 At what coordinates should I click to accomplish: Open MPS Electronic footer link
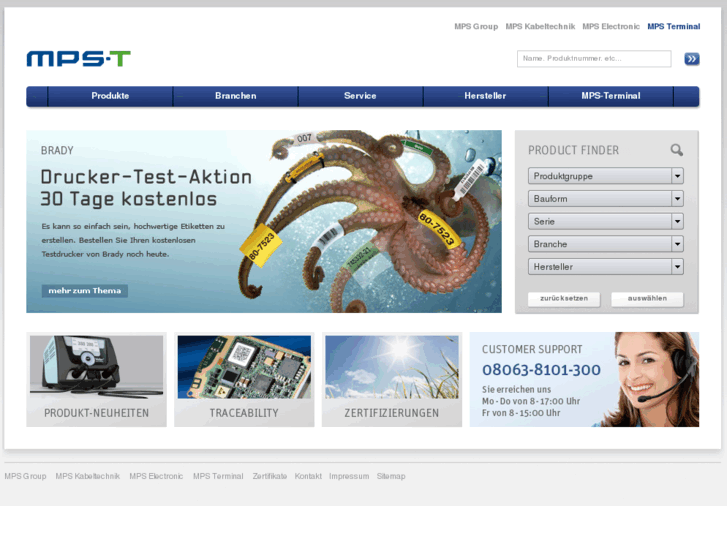click(x=156, y=476)
